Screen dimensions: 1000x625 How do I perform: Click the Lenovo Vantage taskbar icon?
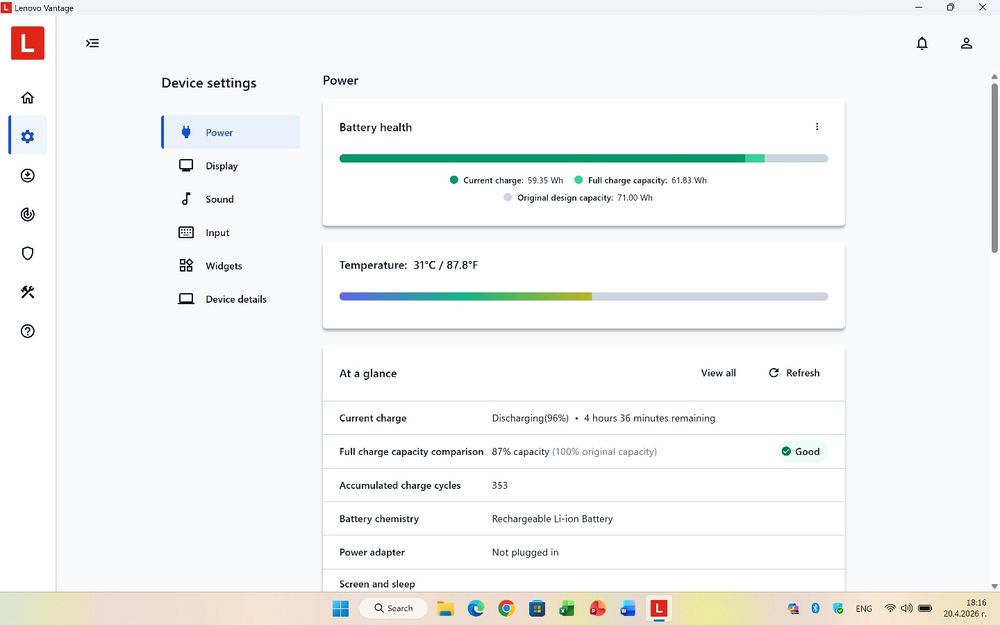(x=658, y=608)
